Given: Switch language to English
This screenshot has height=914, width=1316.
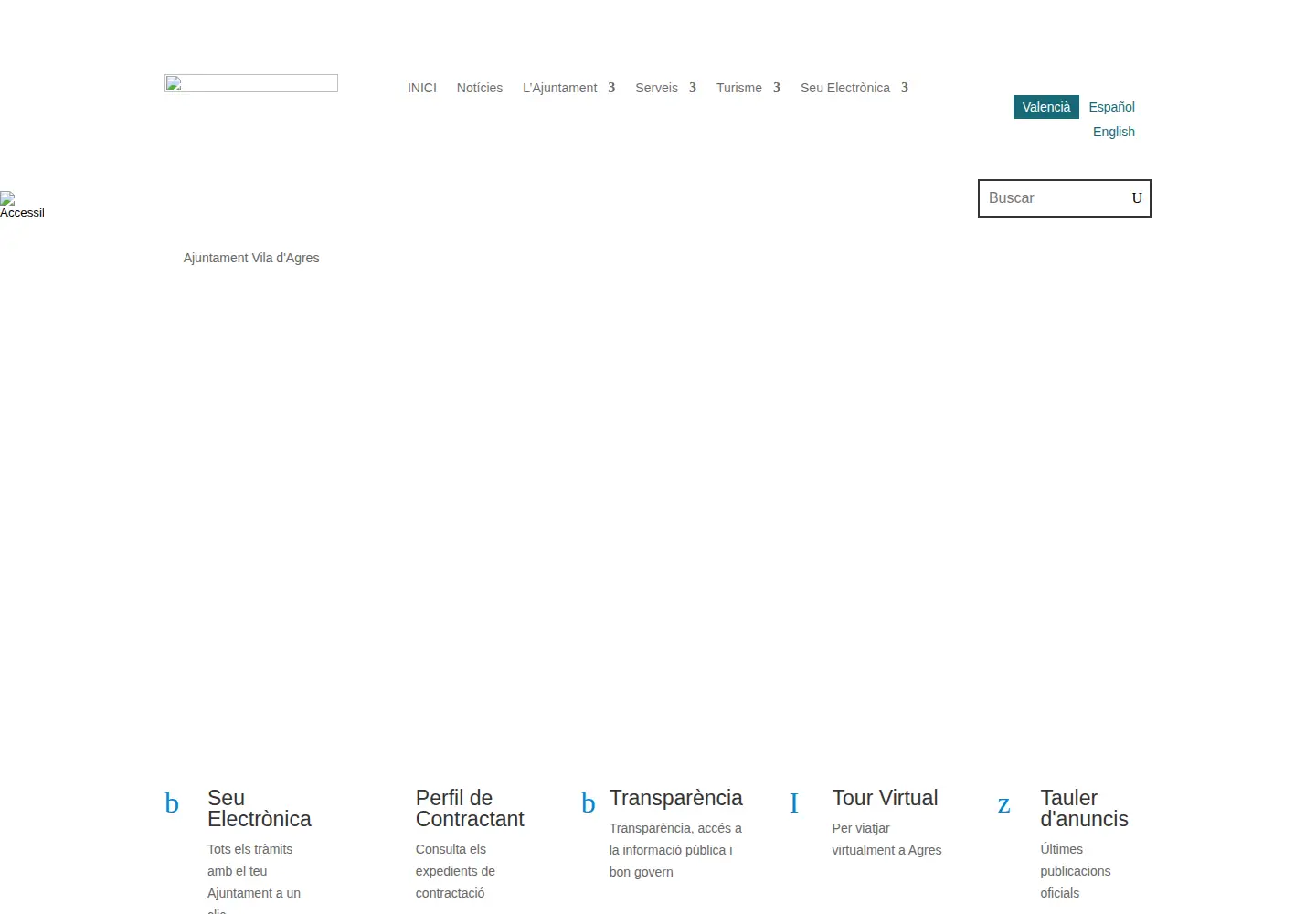Looking at the screenshot, I should (1114, 132).
